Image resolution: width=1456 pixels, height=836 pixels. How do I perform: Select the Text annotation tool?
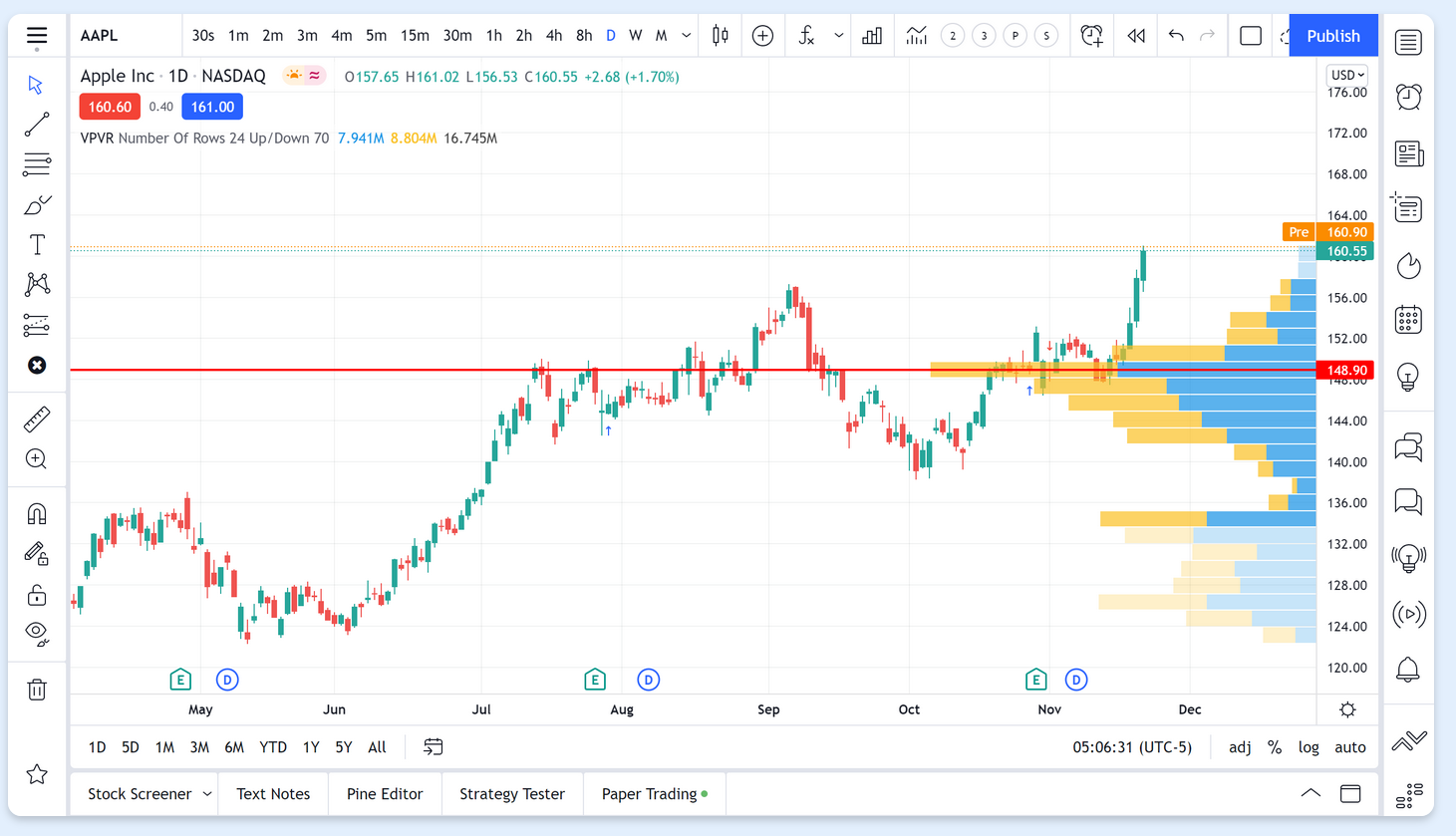point(37,245)
